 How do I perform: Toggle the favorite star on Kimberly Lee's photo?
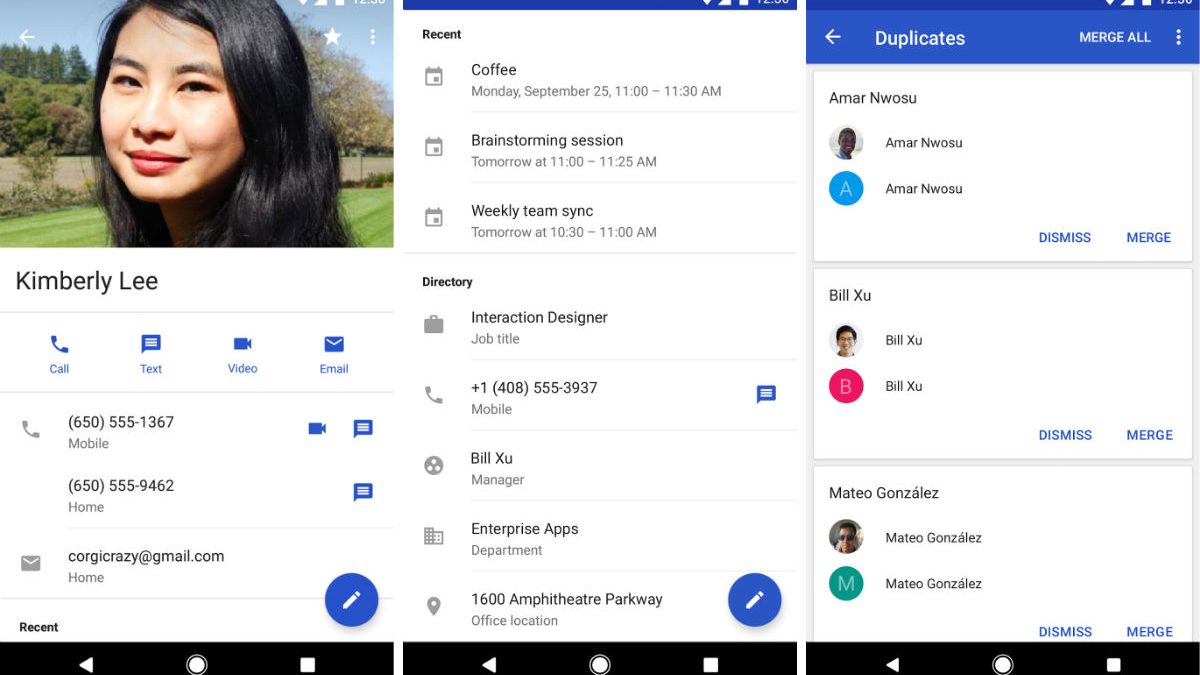coord(332,37)
